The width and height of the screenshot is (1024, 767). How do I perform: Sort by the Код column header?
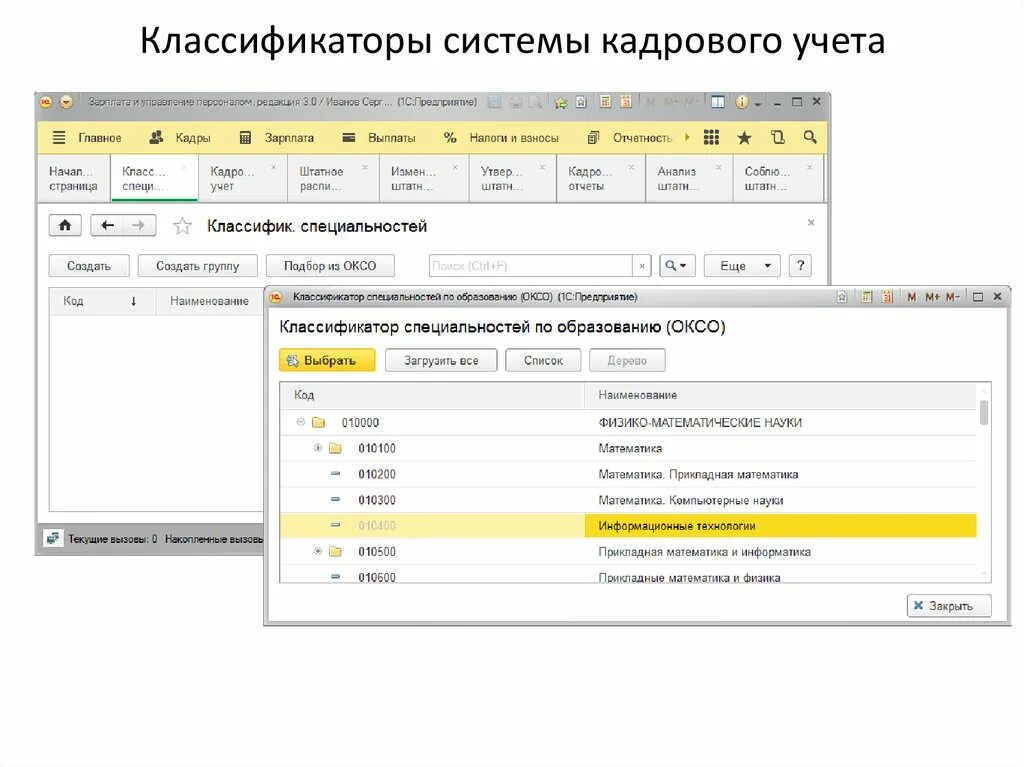(x=101, y=301)
